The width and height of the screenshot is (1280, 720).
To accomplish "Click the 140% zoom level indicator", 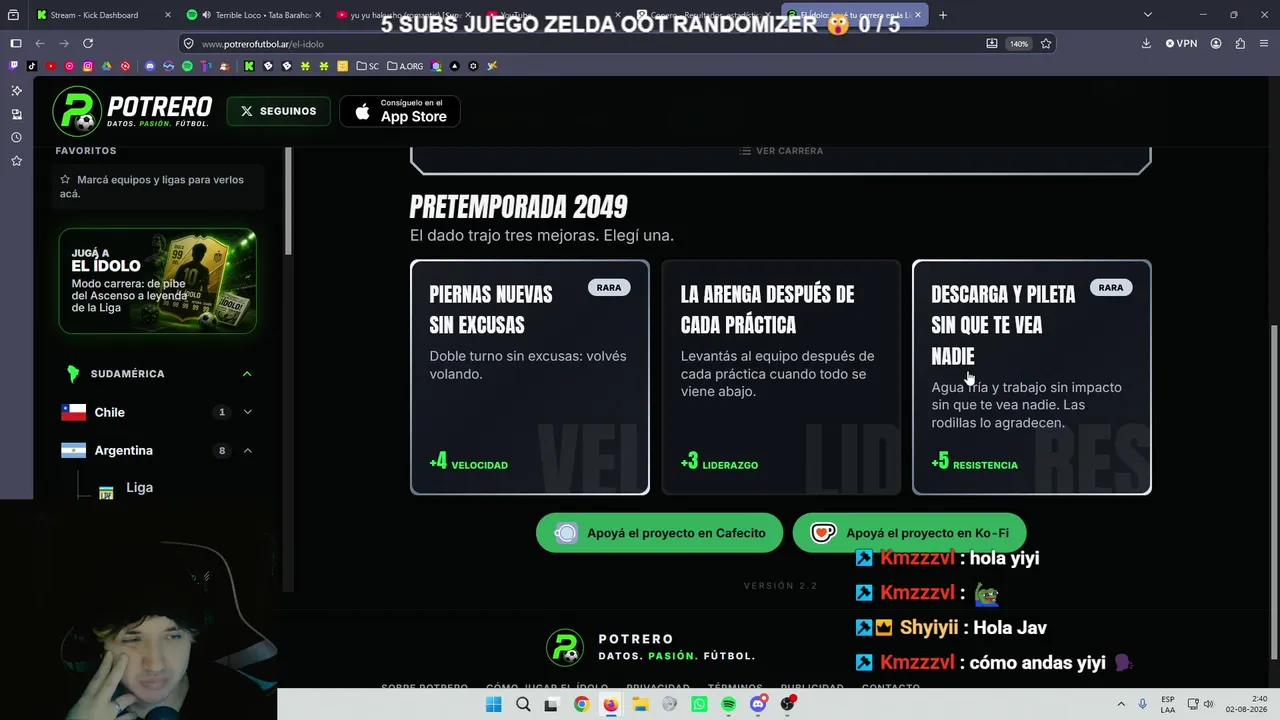I will pos(1019,44).
